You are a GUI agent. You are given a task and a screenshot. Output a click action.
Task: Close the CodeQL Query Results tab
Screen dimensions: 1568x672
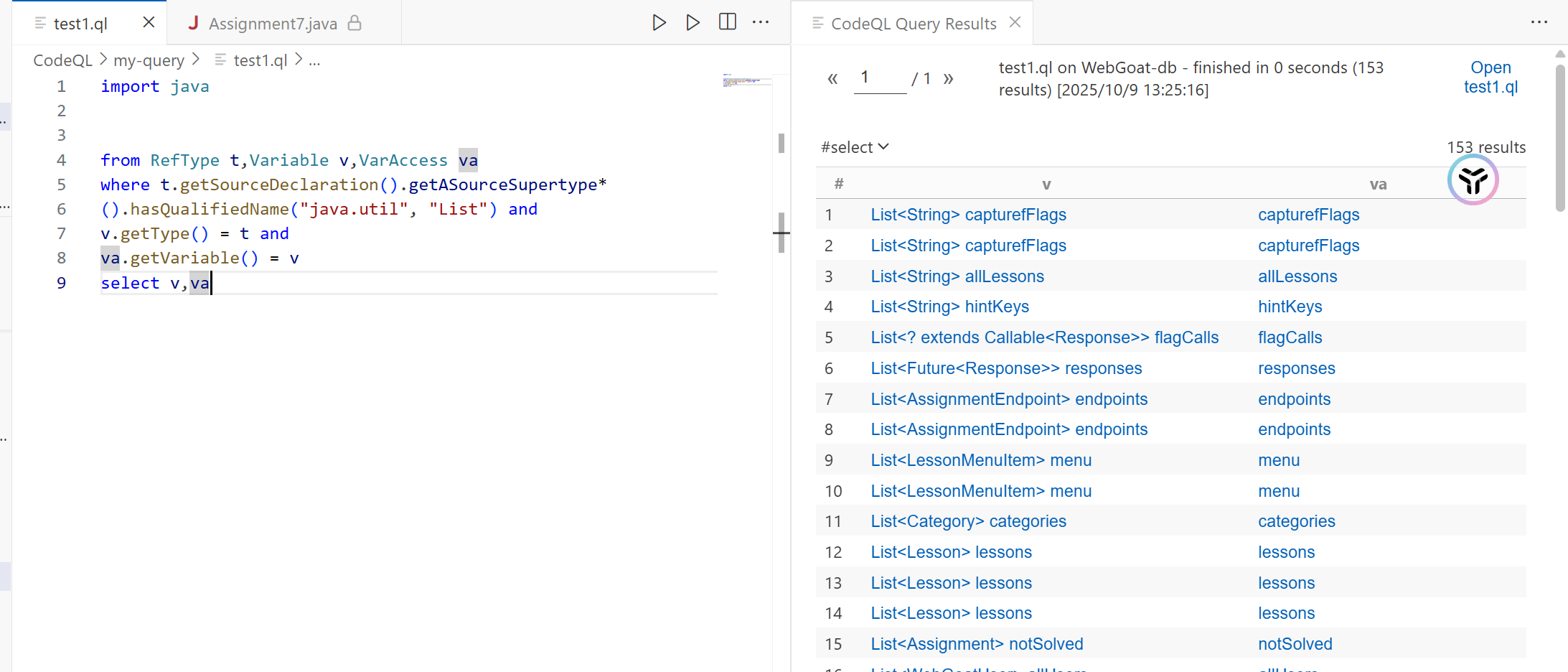[1015, 22]
